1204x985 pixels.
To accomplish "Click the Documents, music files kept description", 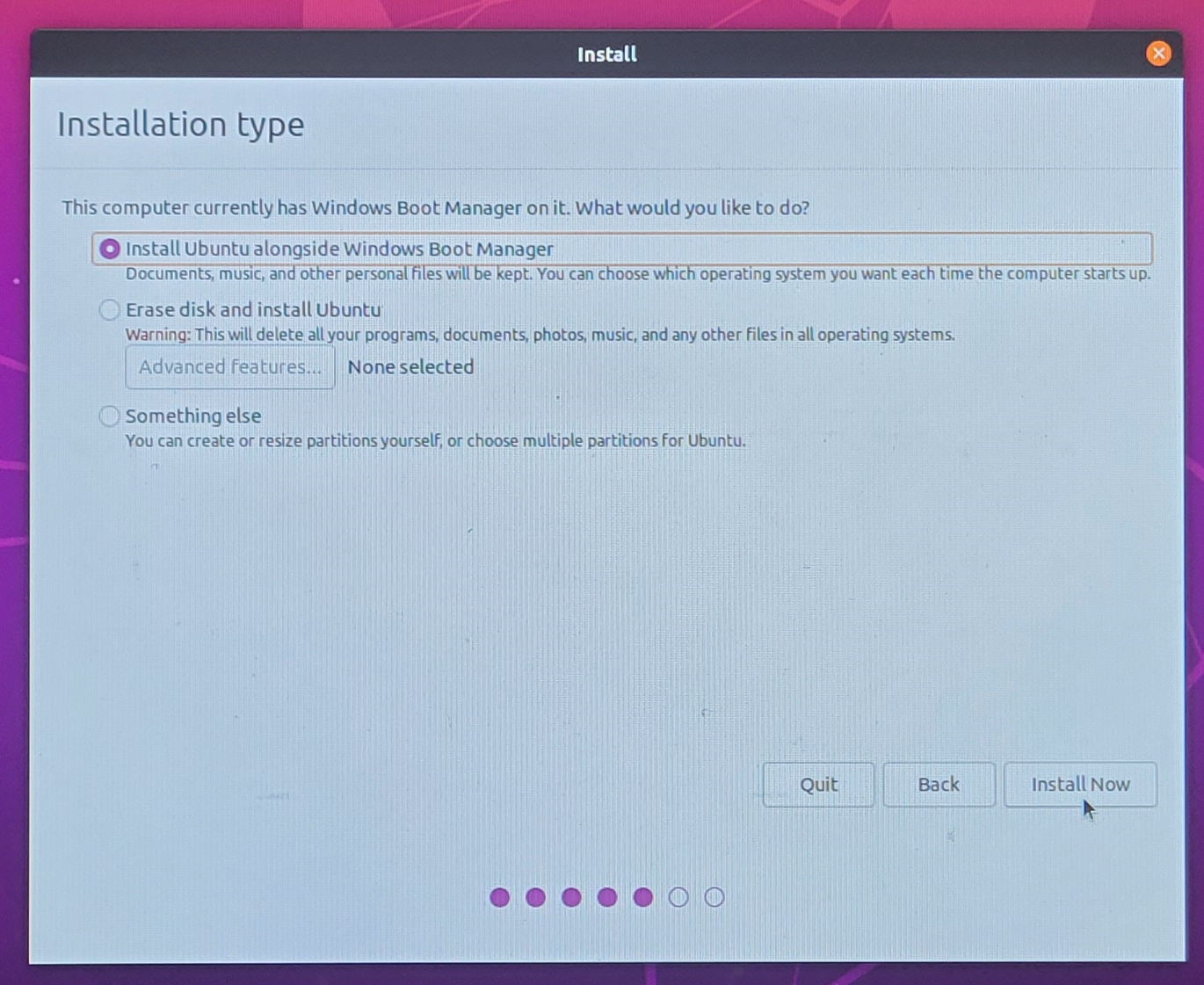I will pyautogui.click(x=637, y=273).
